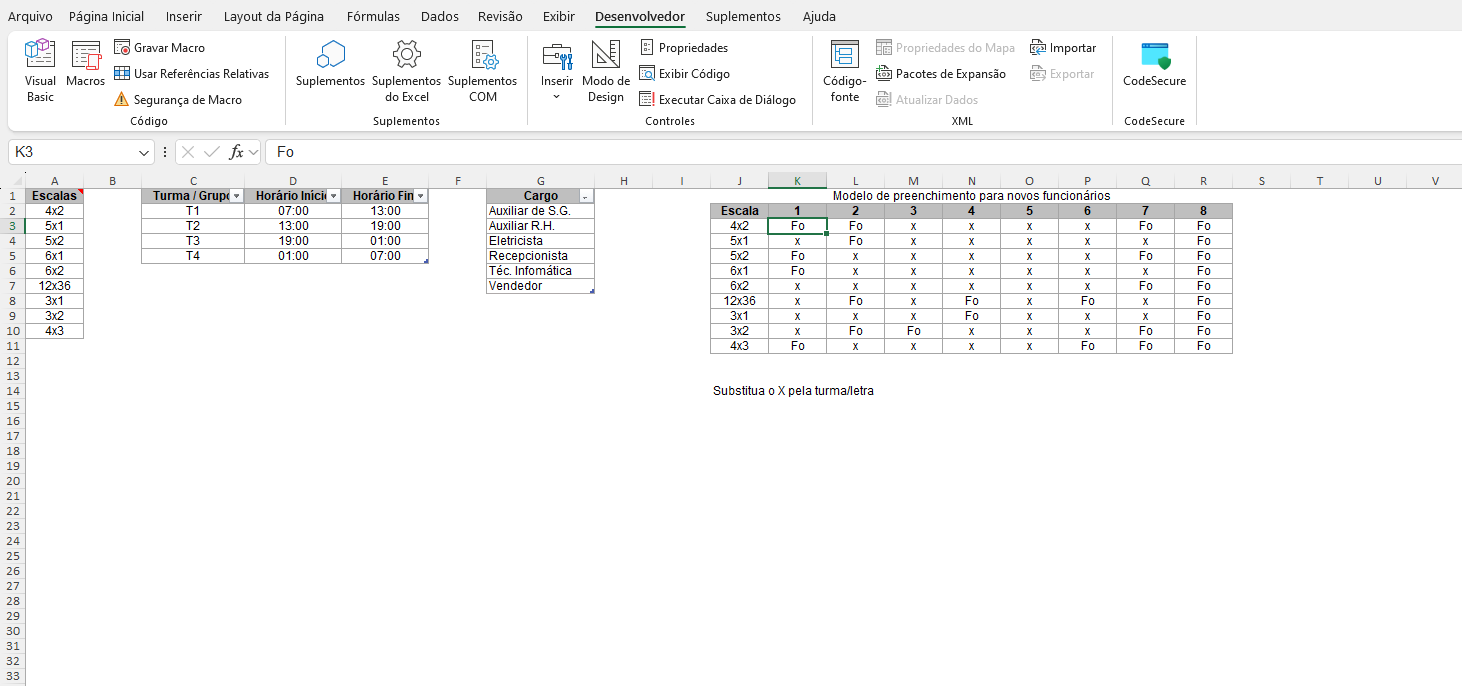Click the Gravar Macro icon

point(122,48)
